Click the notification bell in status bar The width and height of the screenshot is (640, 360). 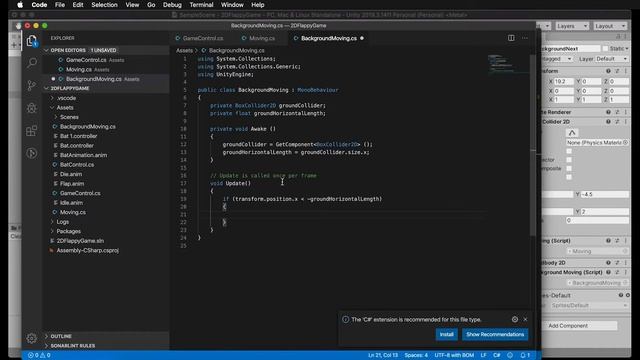tap(525, 355)
